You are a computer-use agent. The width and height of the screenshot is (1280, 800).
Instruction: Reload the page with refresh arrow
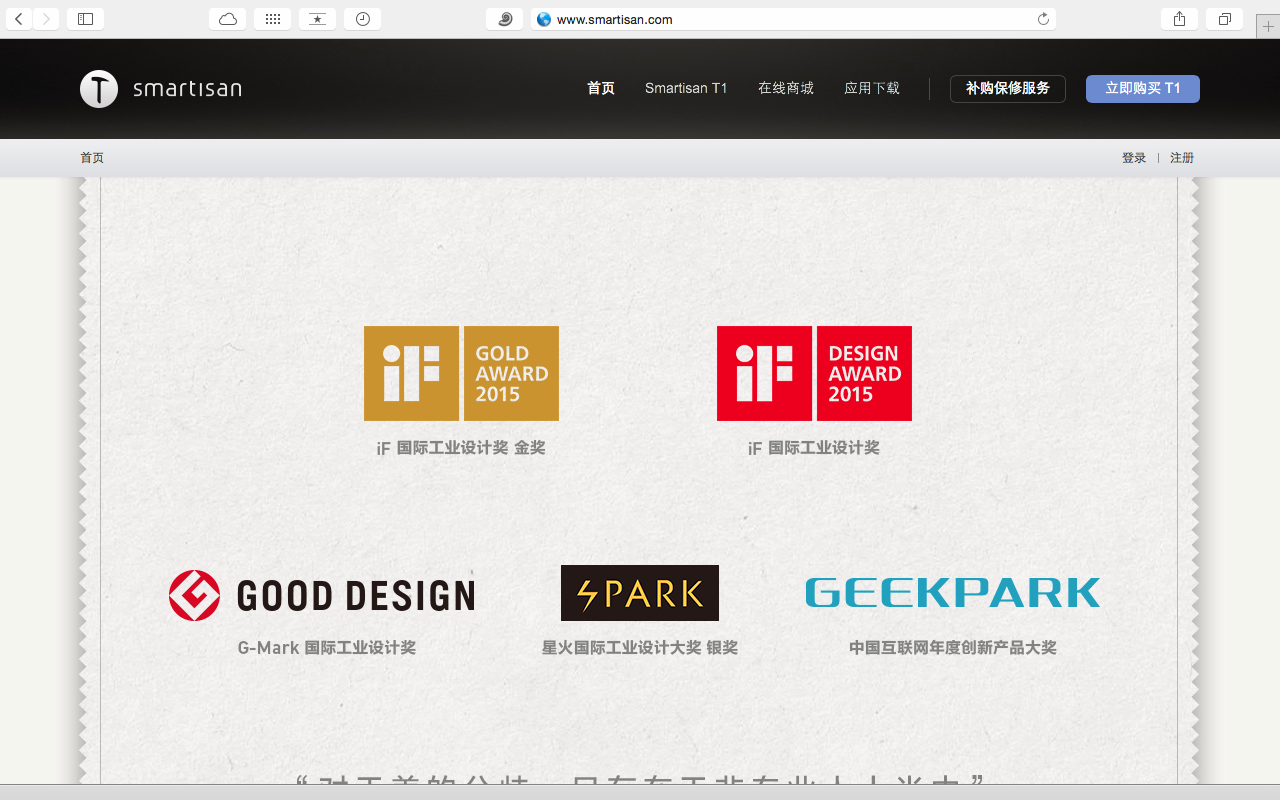coord(1043,19)
